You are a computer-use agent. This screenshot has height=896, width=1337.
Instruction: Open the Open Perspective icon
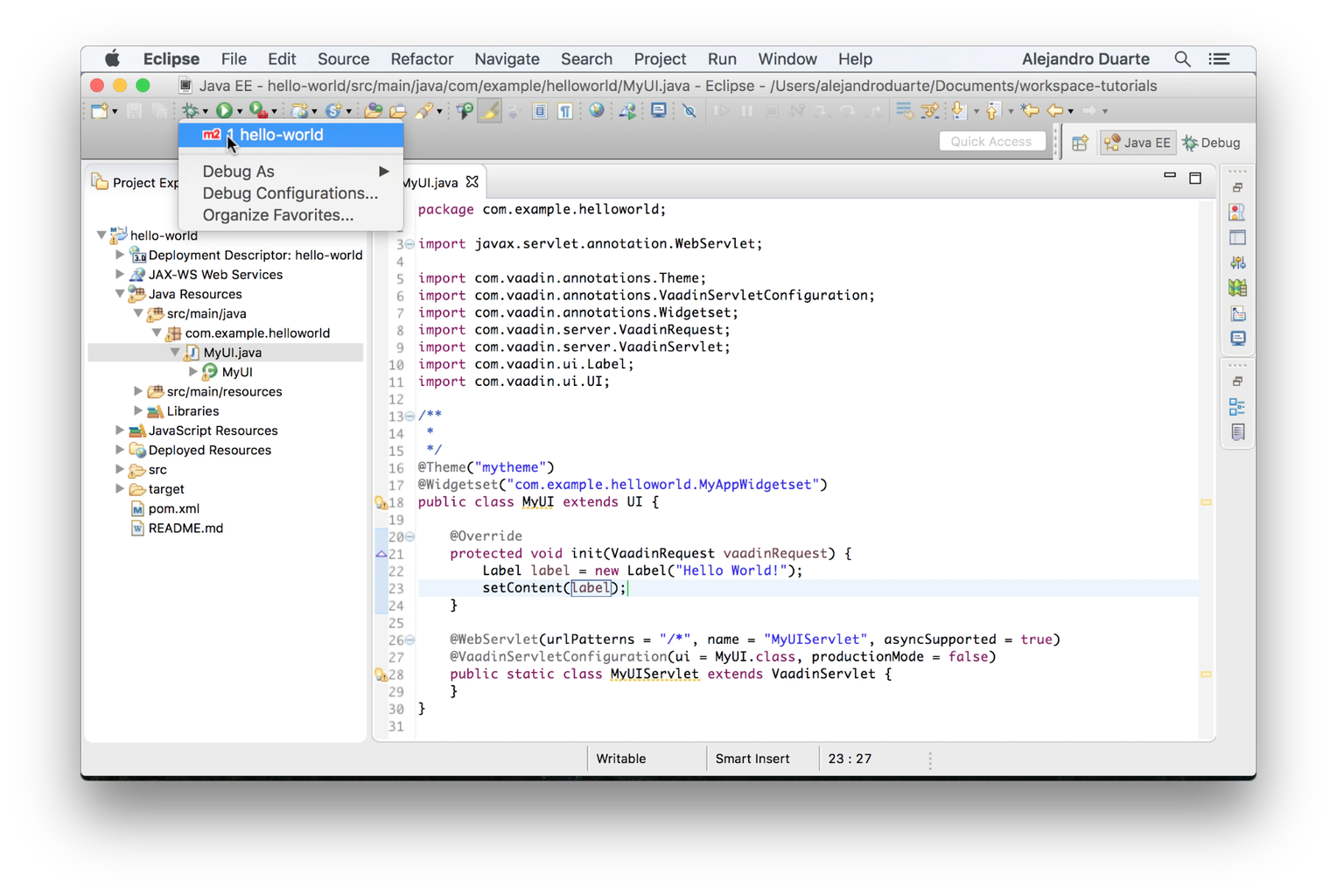point(1080,143)
